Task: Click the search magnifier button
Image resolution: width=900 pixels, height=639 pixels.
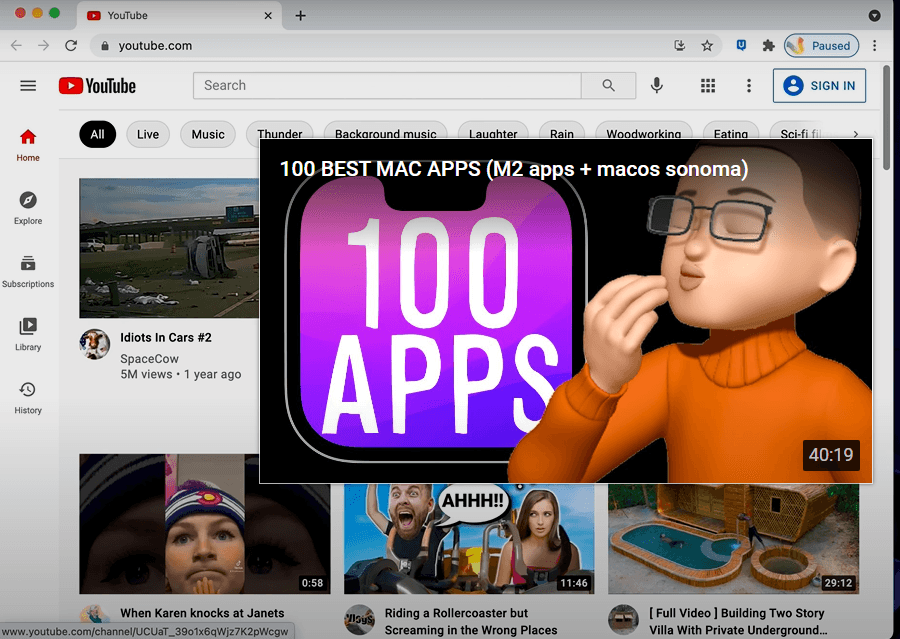Action: (608, 86)
